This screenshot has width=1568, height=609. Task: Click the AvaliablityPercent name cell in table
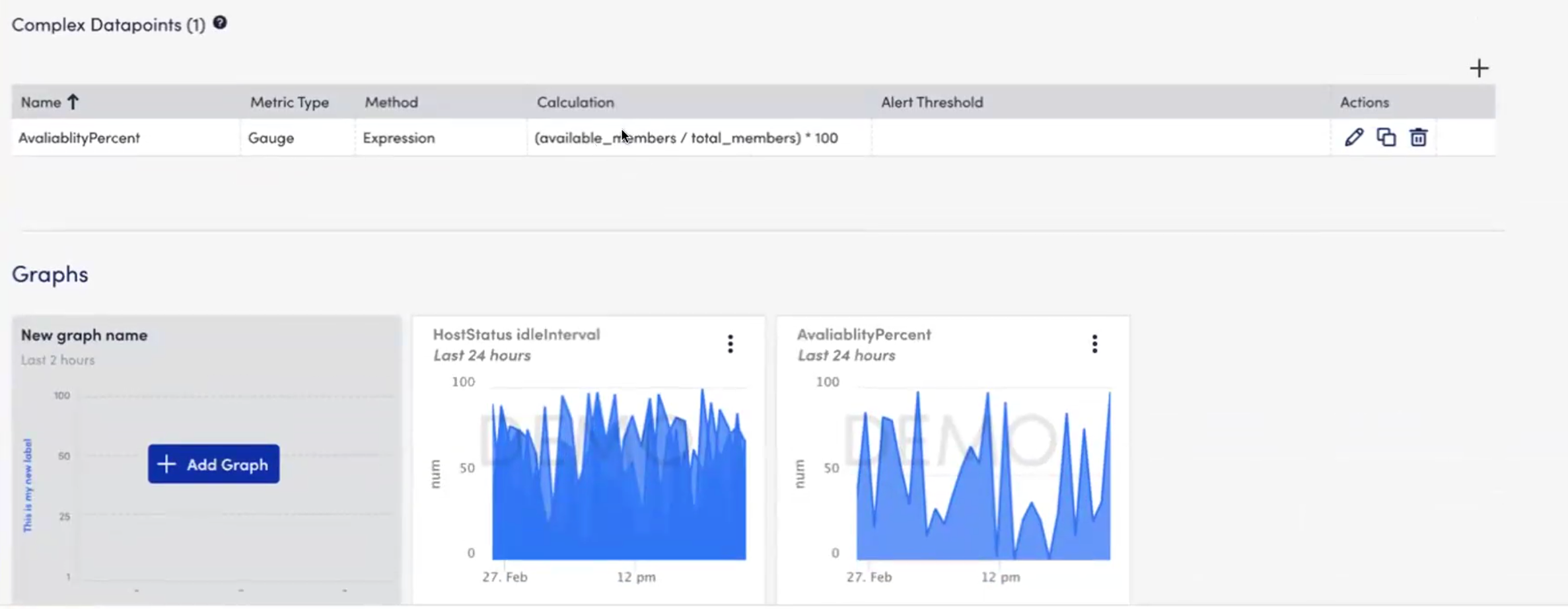[126, 137]
